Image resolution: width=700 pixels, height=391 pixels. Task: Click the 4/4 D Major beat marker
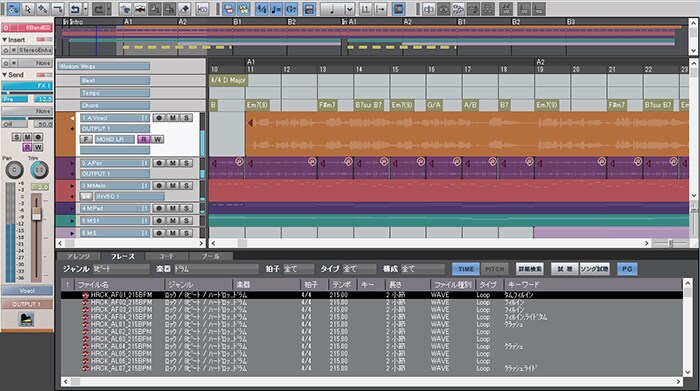(x=228, y=80)
